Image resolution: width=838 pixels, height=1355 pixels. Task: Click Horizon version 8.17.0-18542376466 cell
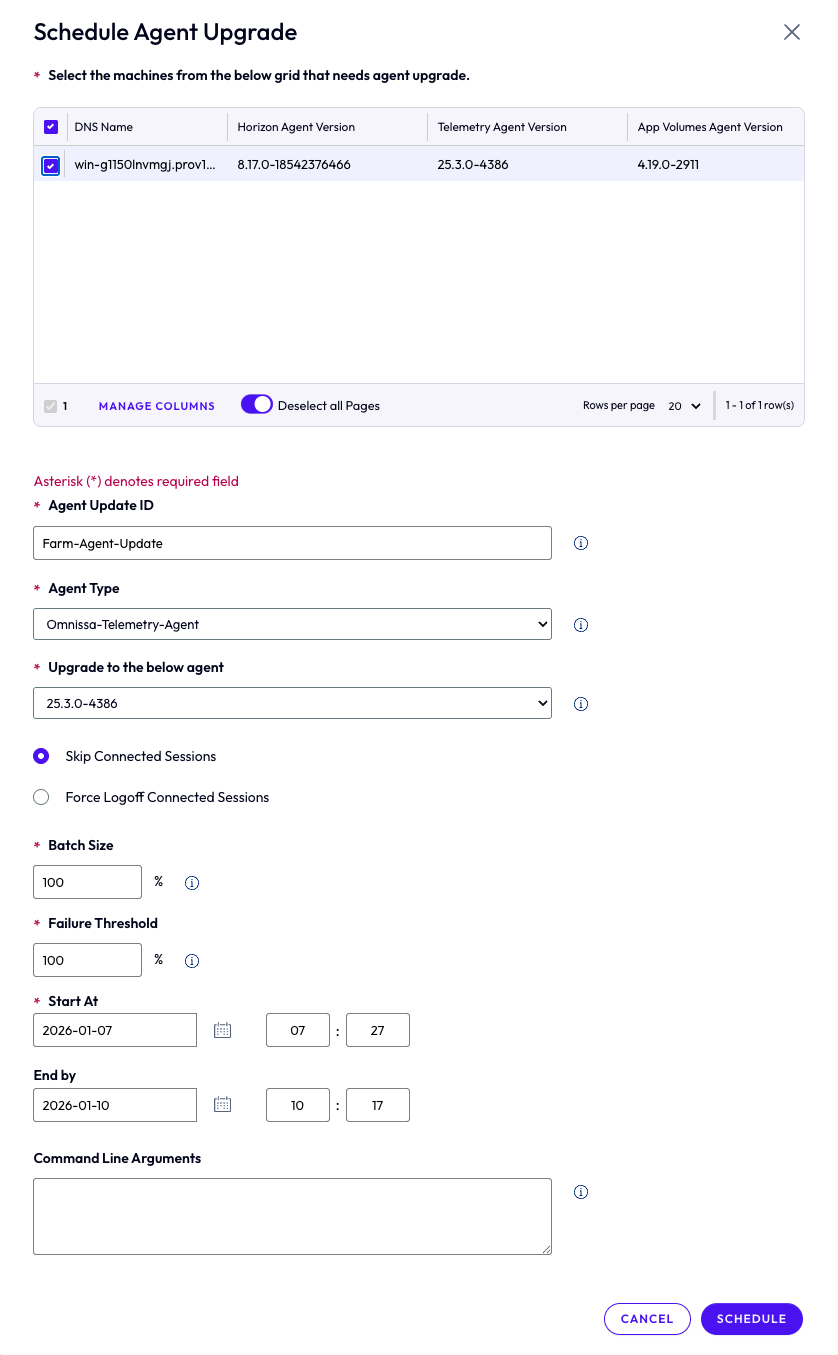coord(294,164)
